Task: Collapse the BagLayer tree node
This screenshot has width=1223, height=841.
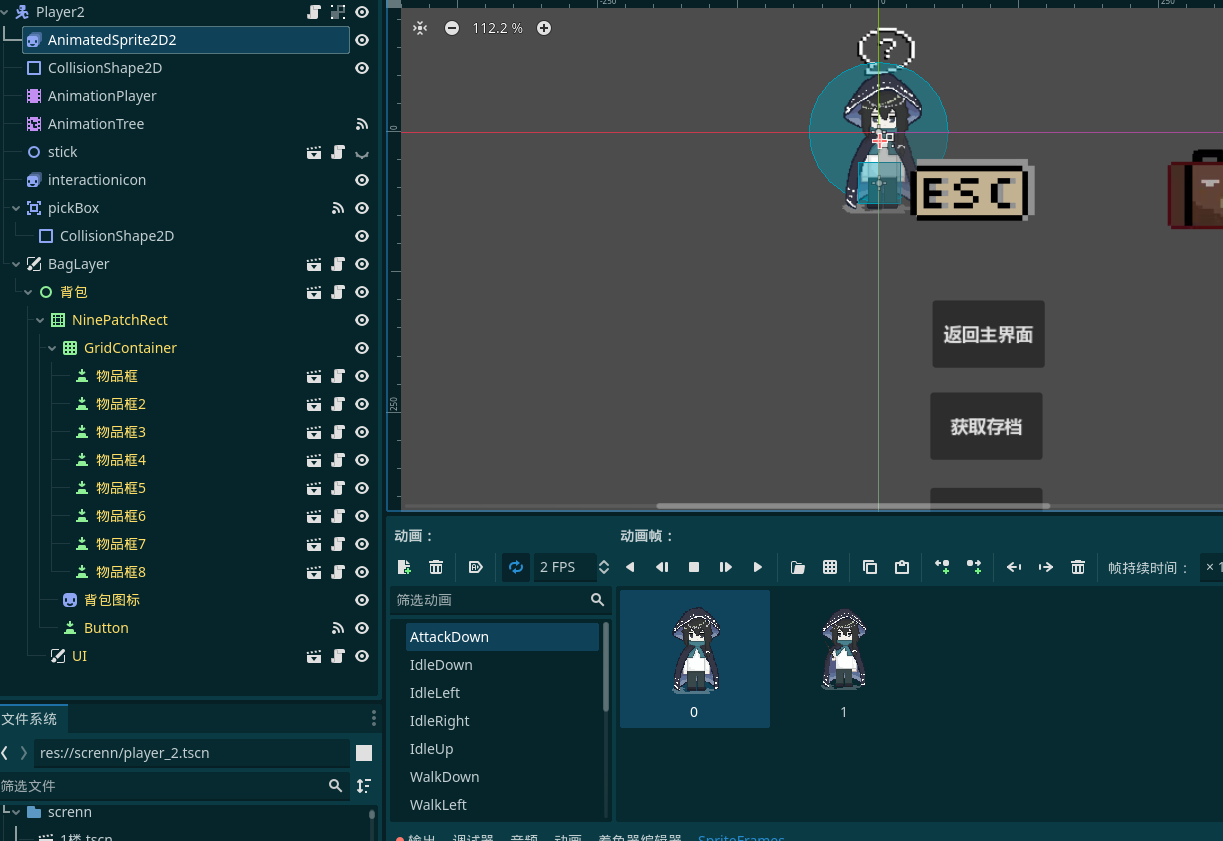Action: click(16, 264)
